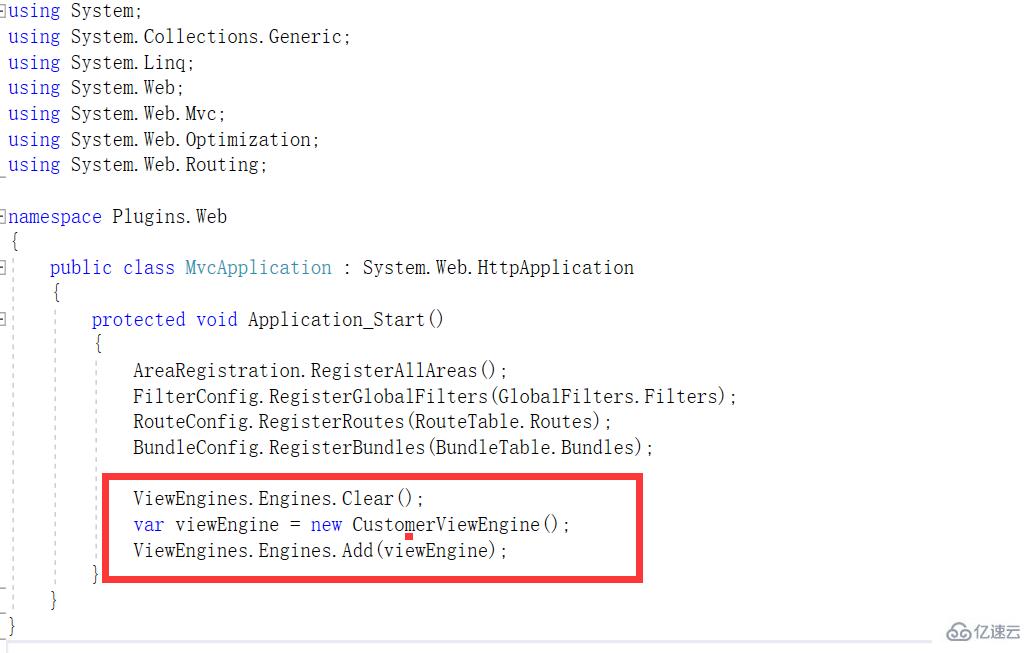Click on 'System.Web.Mvc' using line
1032x653 pixels.
pos(143,114)
